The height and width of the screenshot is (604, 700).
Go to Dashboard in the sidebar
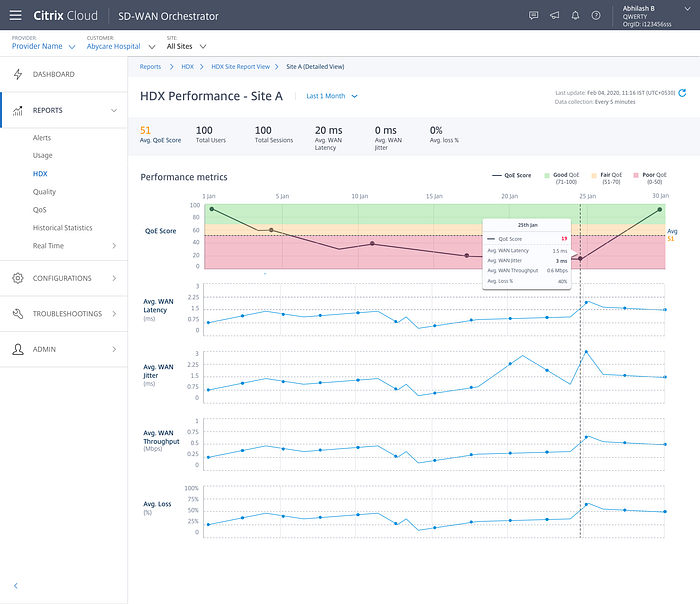[54, 74]
